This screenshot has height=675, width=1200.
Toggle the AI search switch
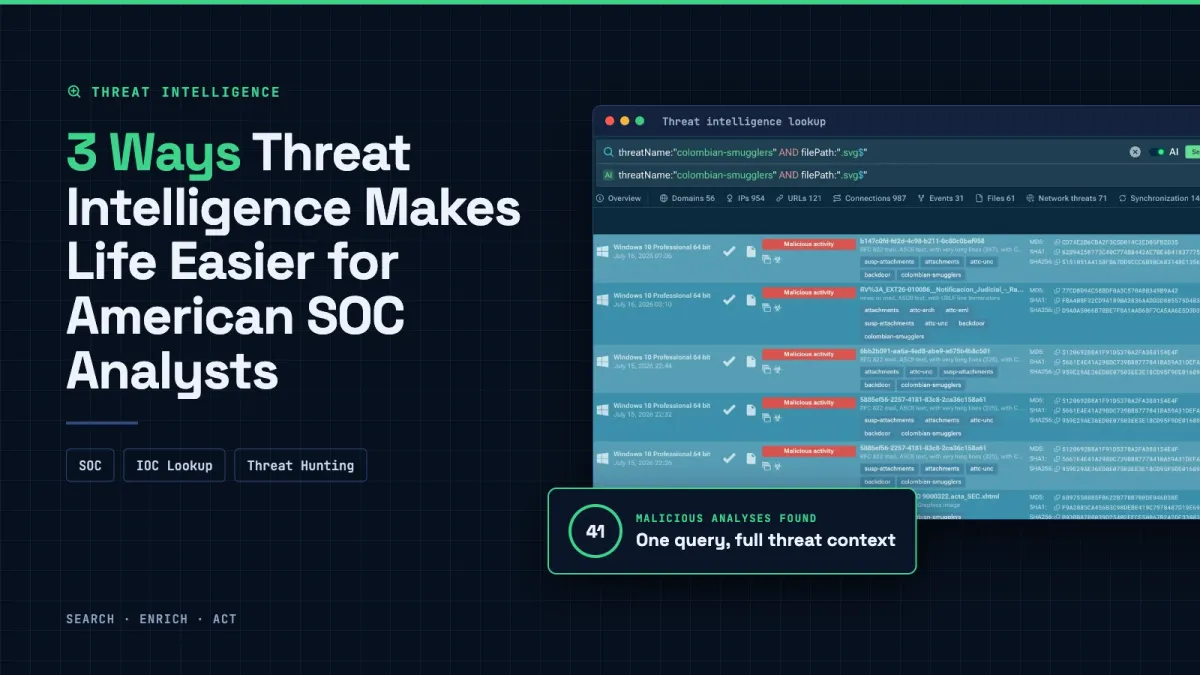(1158, 152)
